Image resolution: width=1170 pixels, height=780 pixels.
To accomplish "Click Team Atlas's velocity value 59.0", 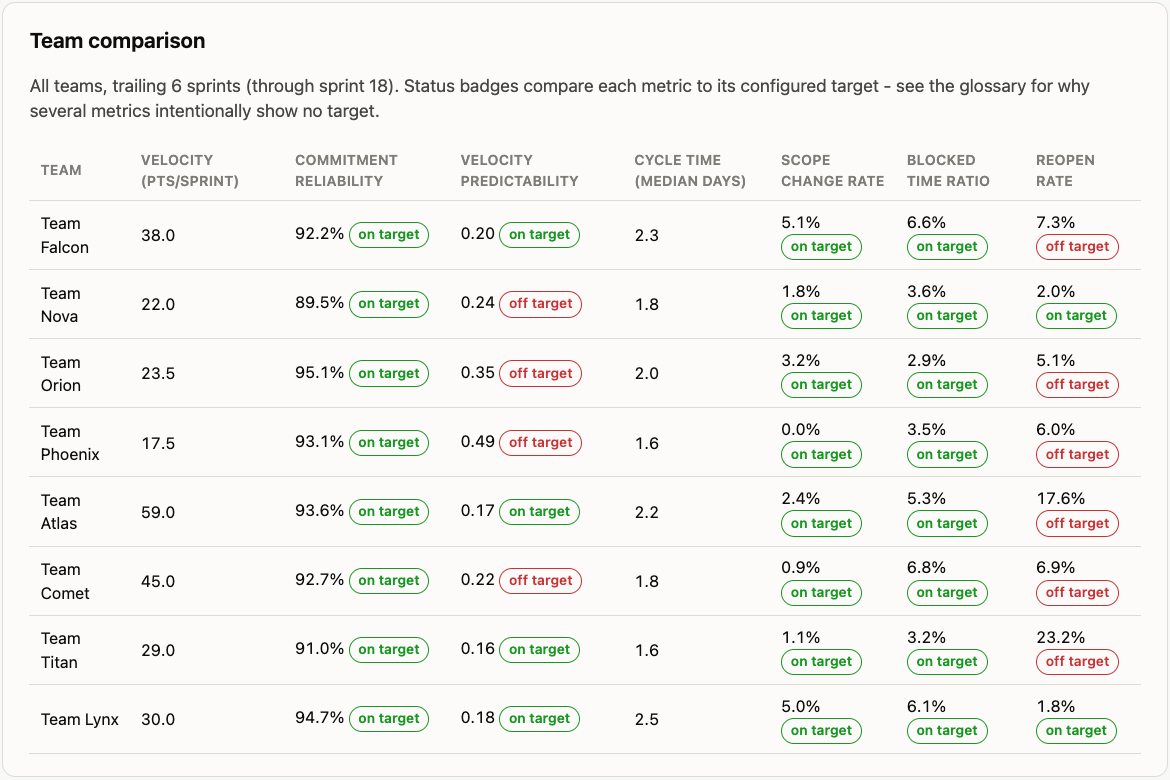I will (158, 512).
